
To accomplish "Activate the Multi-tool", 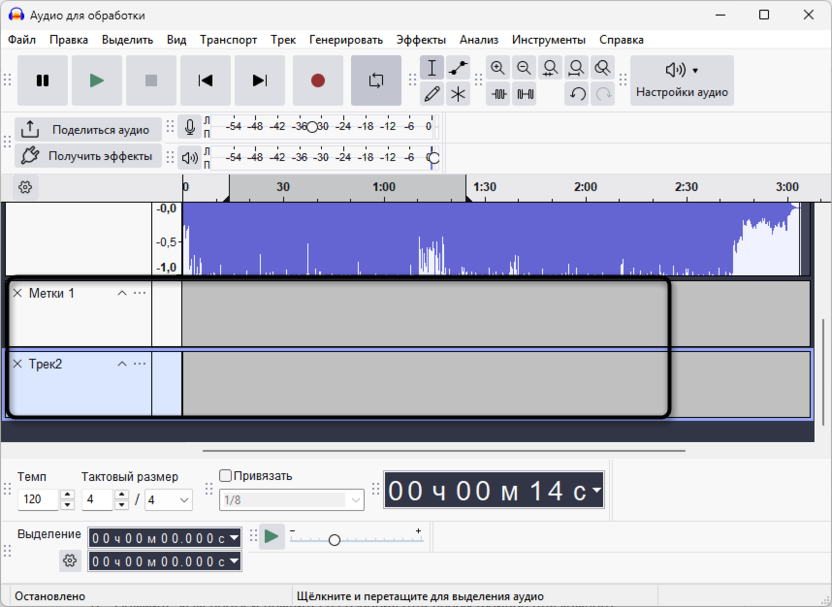I will point(457,92).
